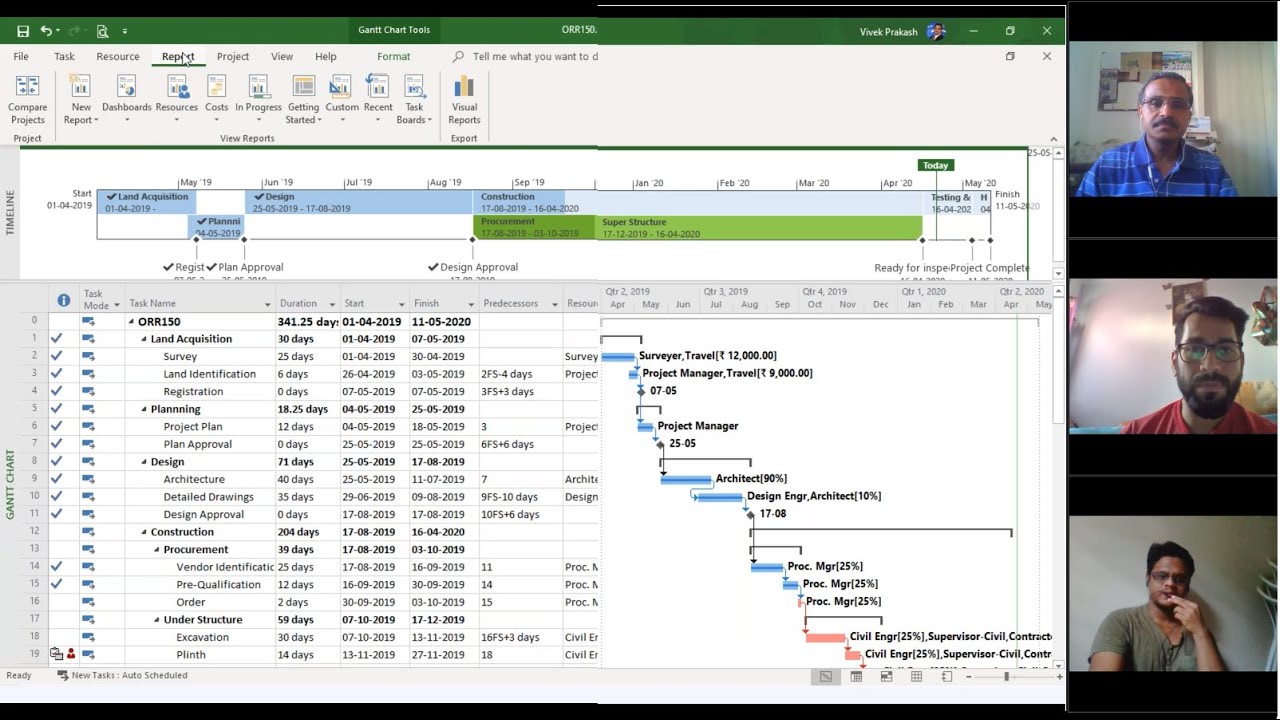The image size is (1280, 720).
Task: Switch to Task Usage view in the status bar
Action: point(856,676)
